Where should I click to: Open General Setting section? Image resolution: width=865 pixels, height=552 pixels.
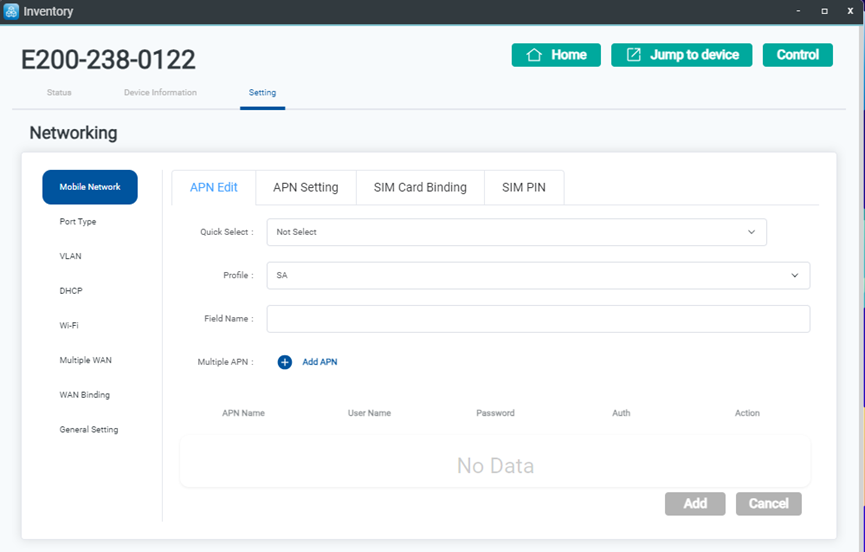[89, 430]
